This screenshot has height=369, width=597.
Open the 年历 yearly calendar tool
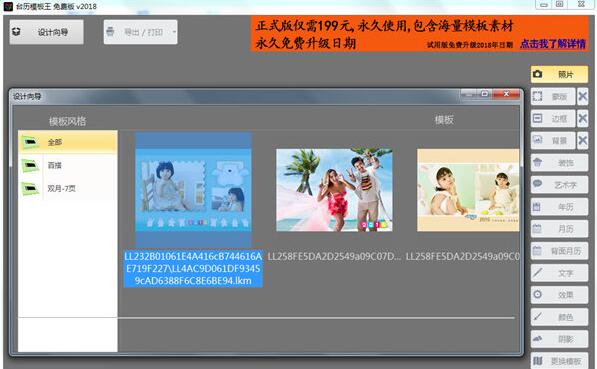[559, 207]
